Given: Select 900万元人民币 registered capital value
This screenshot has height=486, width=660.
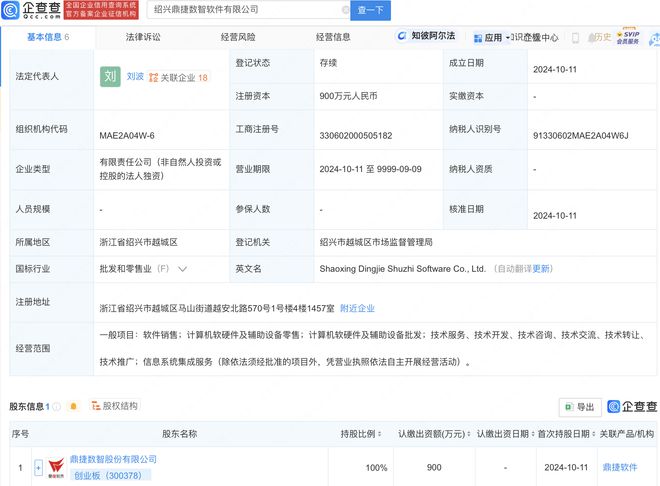Looking at the screenshot, I should [348, 96].
